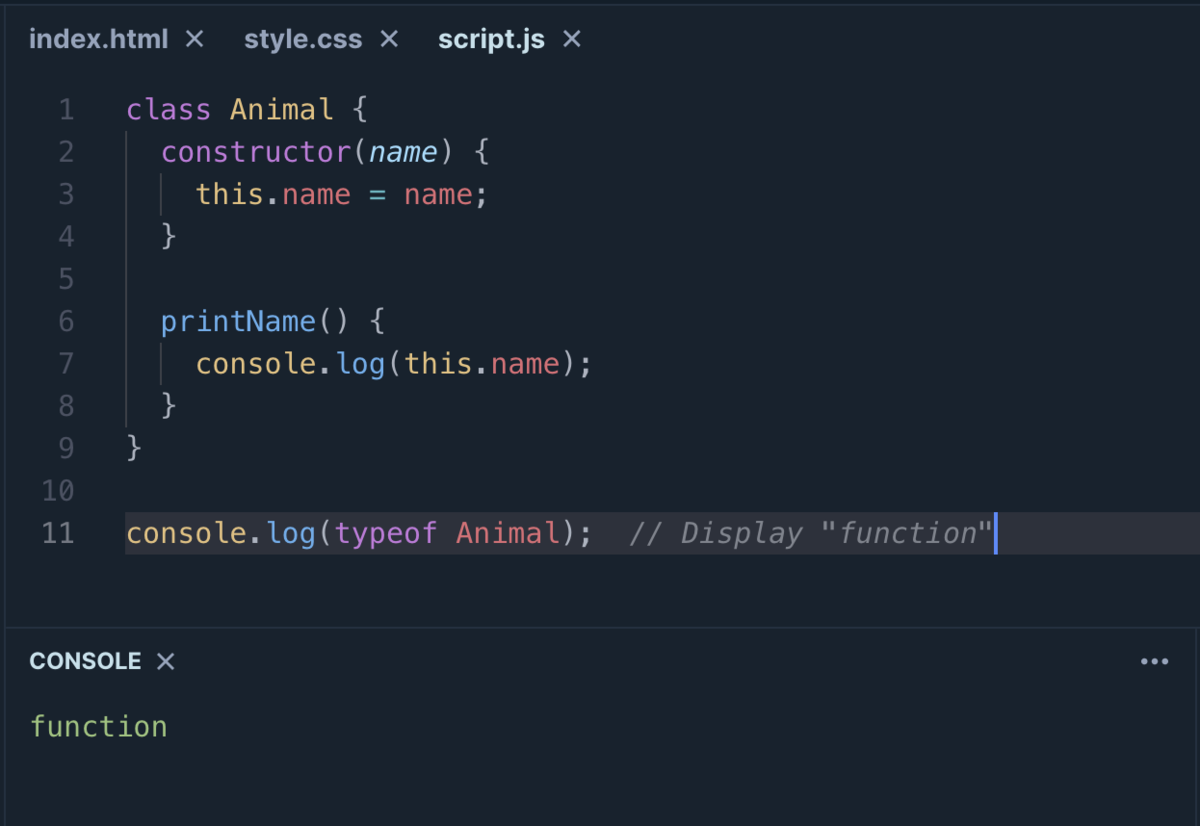Close the script.js tab
Screen dimensions: 1200x826
coord(571,38)
